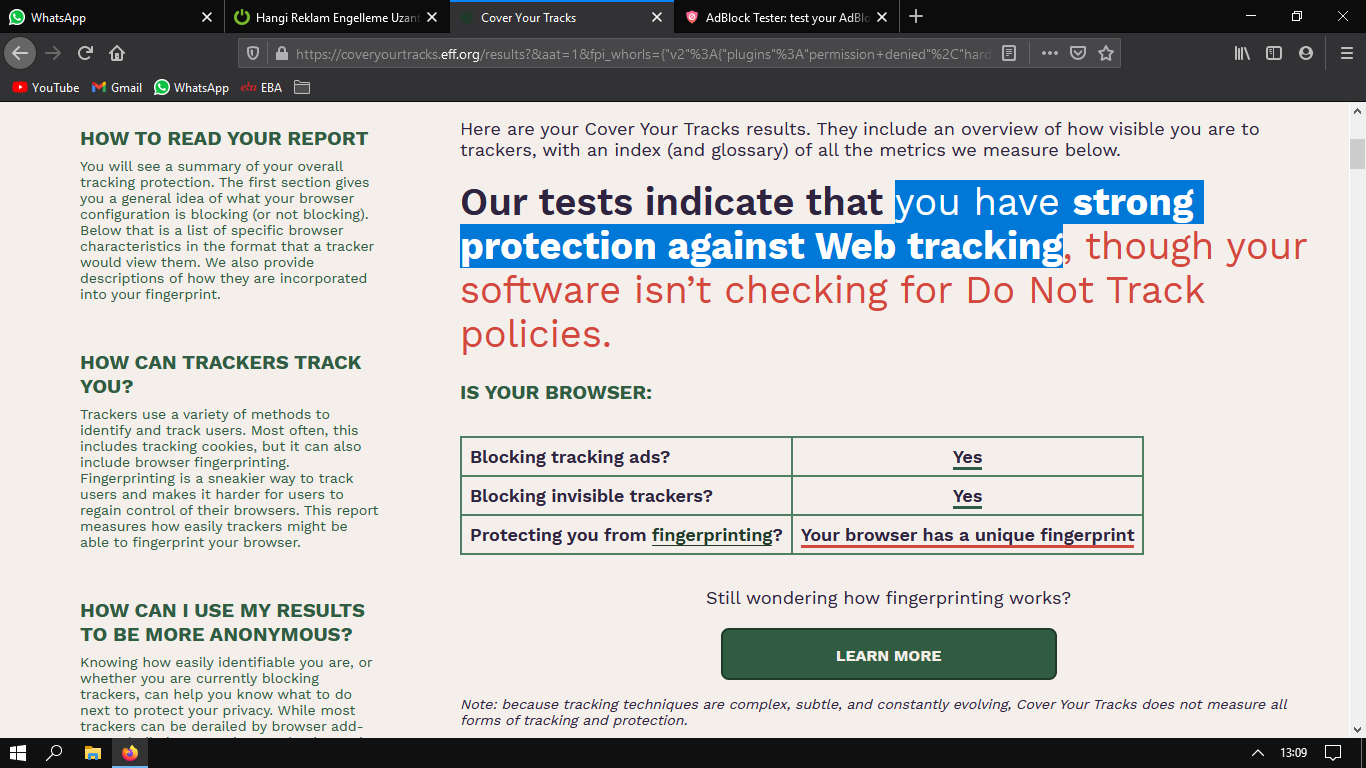Click the LEARN MORE button
Viewport: 1366px width, 768px height.
coord(889,655)
